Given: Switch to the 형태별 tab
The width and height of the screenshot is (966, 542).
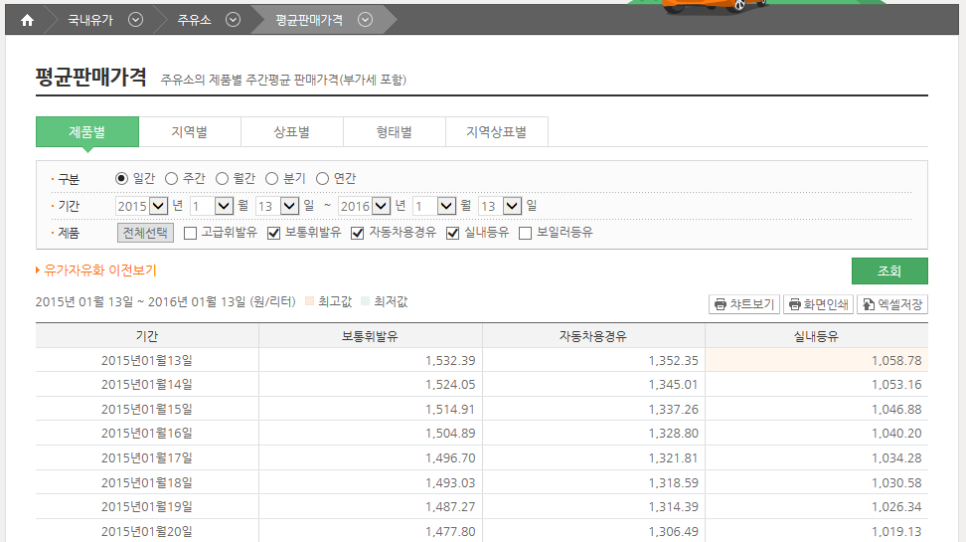Looking at the screenshot, I should (x=394, y=132).
